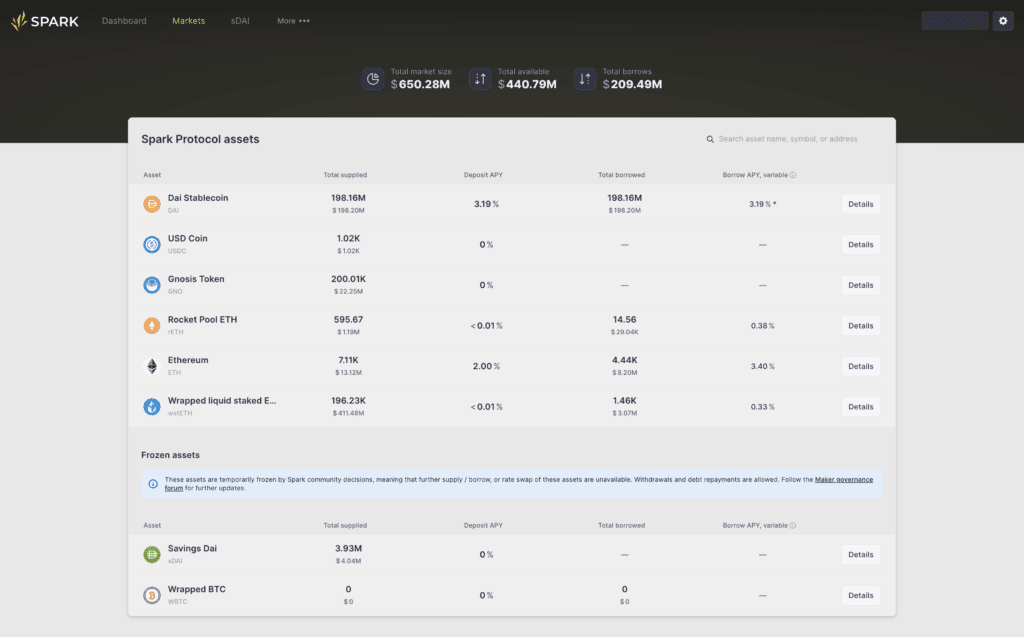1024x637 pixels.
Task: Click the $440.79M total available value
Action: coord(527,84)
